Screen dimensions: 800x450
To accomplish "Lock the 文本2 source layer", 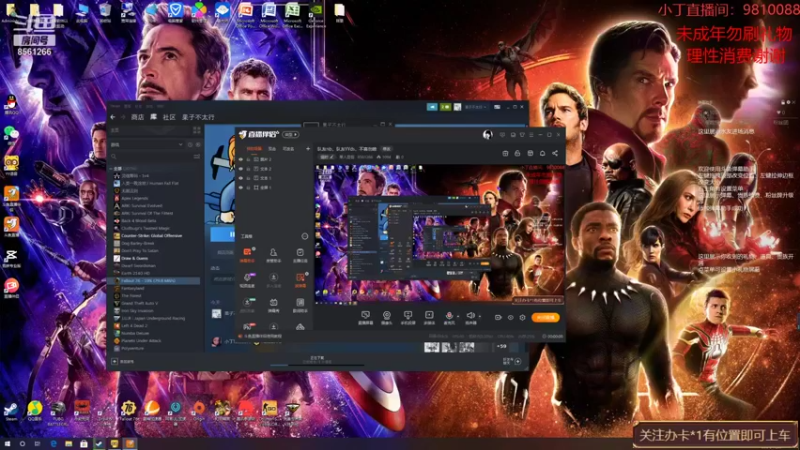I will pyautogui.click(x=248, y=168).
